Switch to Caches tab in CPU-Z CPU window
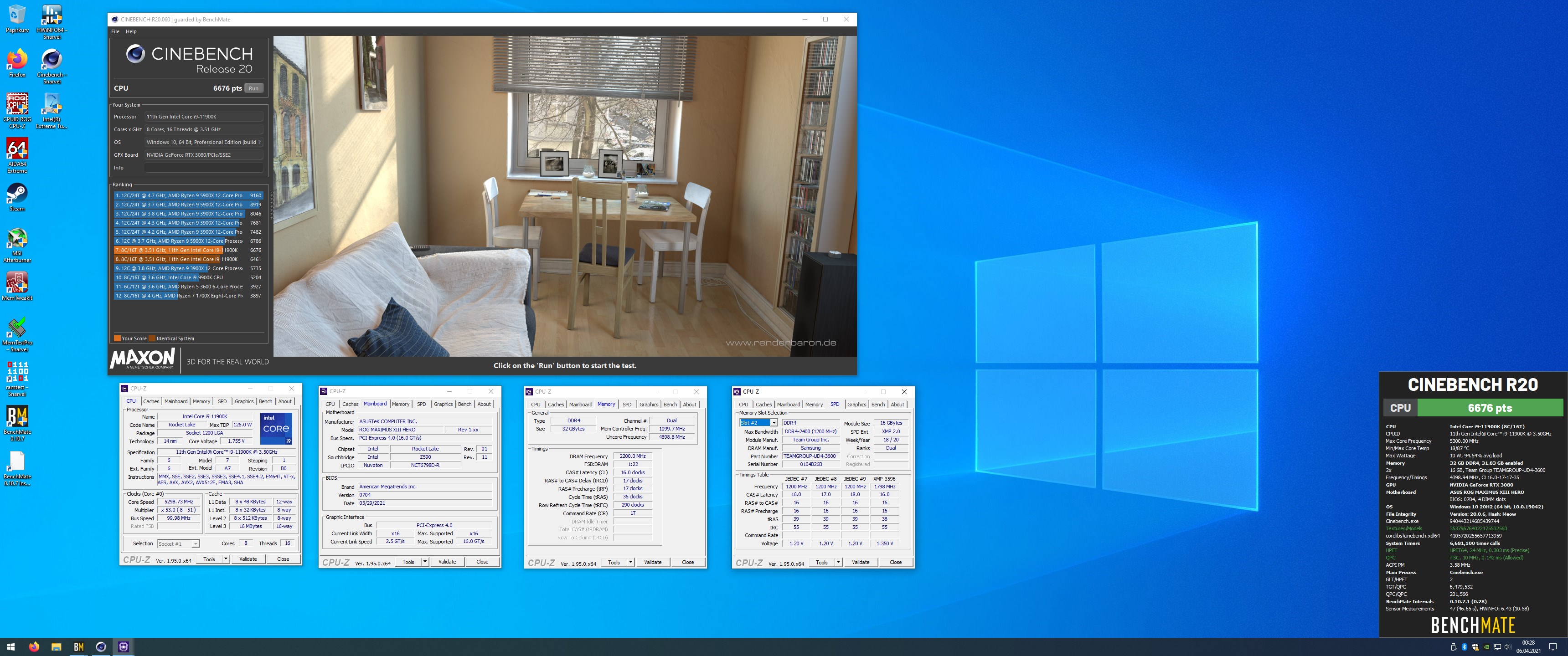The width and height of the screenshot is (1568, 656). [x=151, y=401]
